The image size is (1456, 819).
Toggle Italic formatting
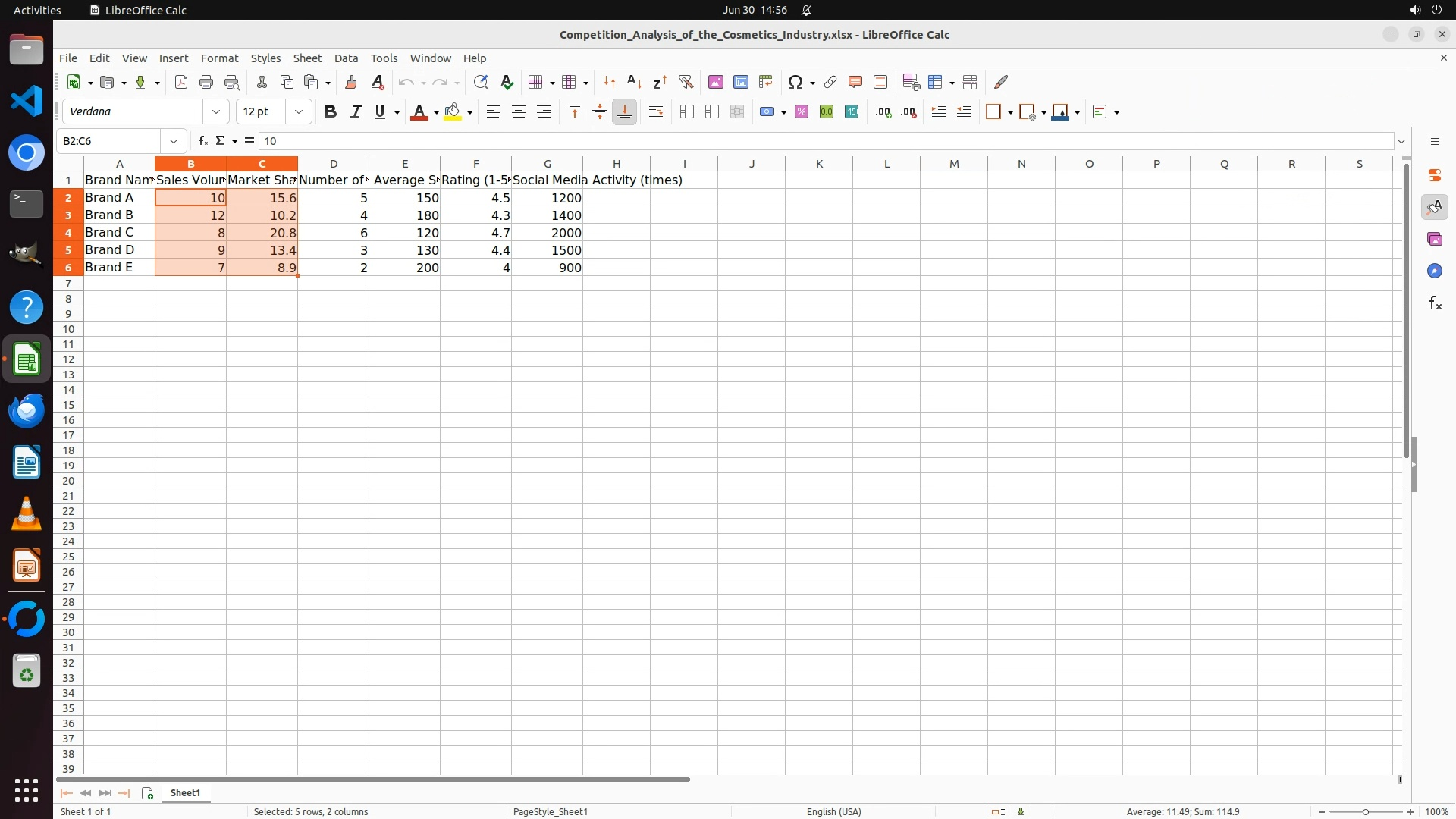click(356, 112)
